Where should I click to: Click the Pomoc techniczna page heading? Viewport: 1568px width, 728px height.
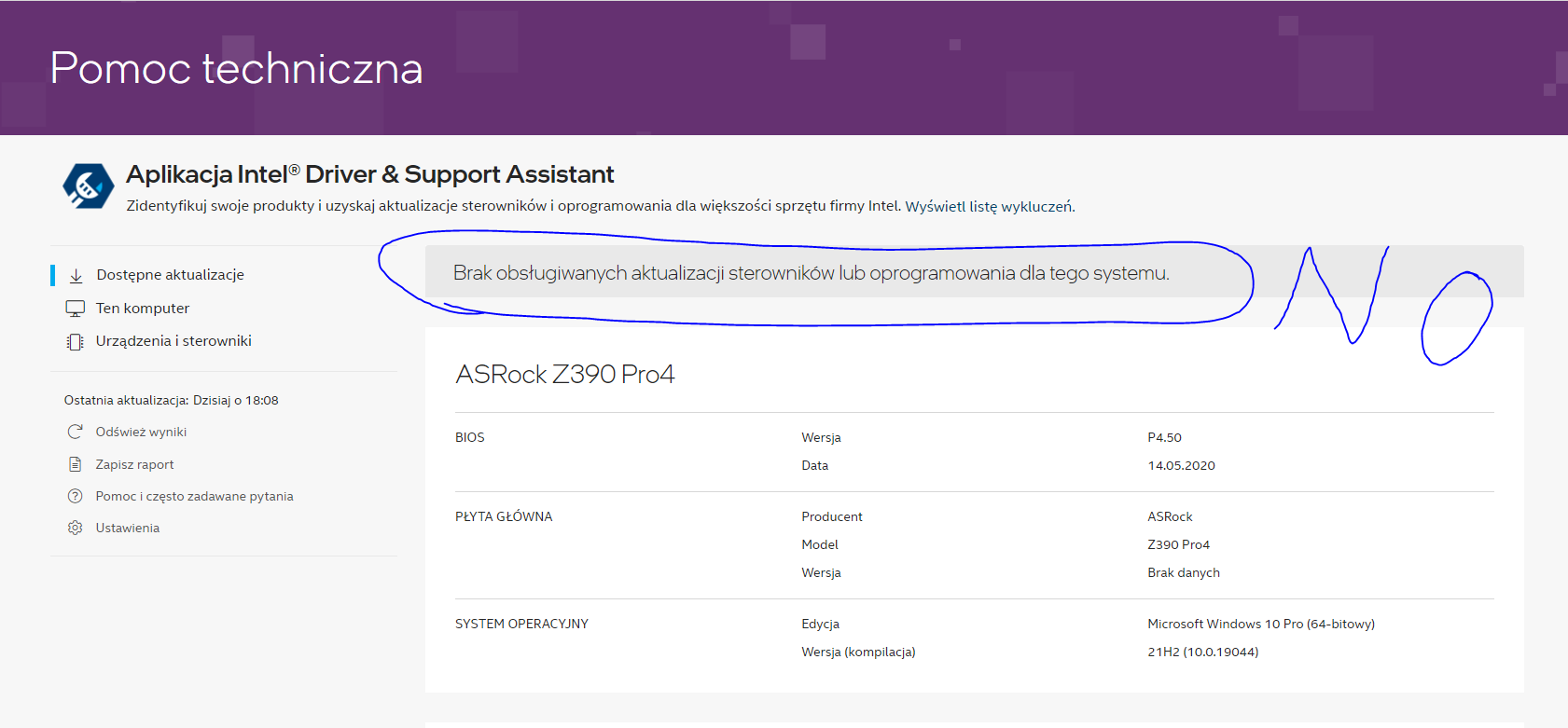(237, 68)
